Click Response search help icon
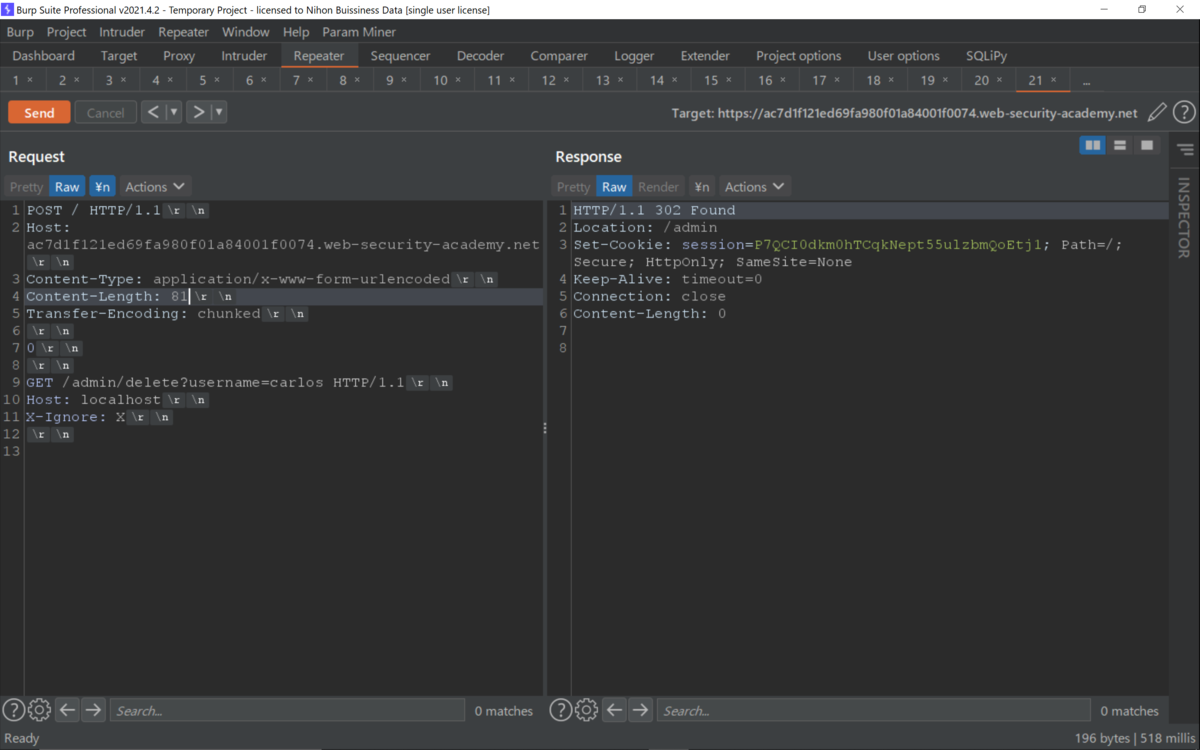This screenshot has width=1200, height=750. click(561, 710)
